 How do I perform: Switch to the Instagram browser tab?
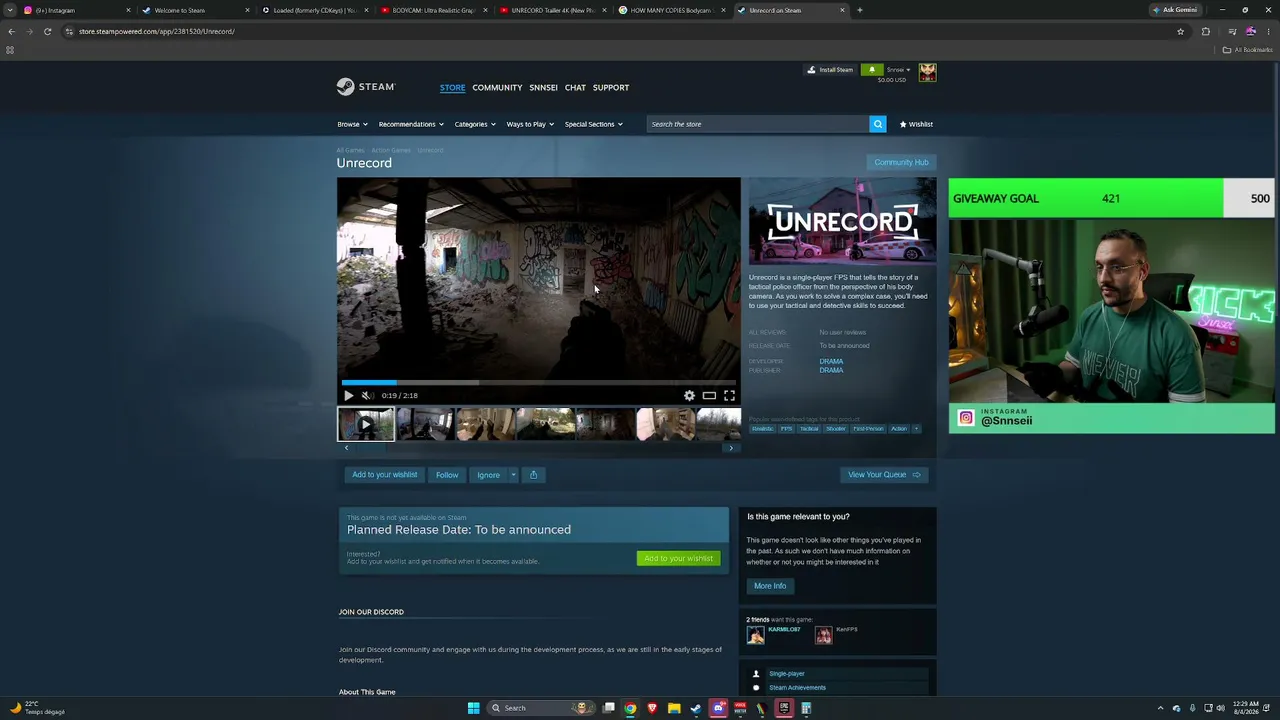(x=78, y=10)
